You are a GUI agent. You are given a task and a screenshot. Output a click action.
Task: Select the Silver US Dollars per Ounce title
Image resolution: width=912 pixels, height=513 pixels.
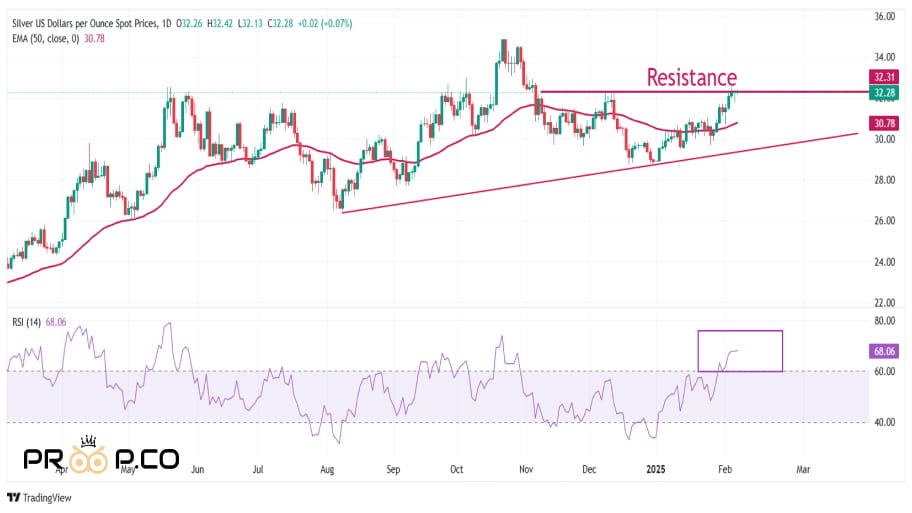(85, 24)
